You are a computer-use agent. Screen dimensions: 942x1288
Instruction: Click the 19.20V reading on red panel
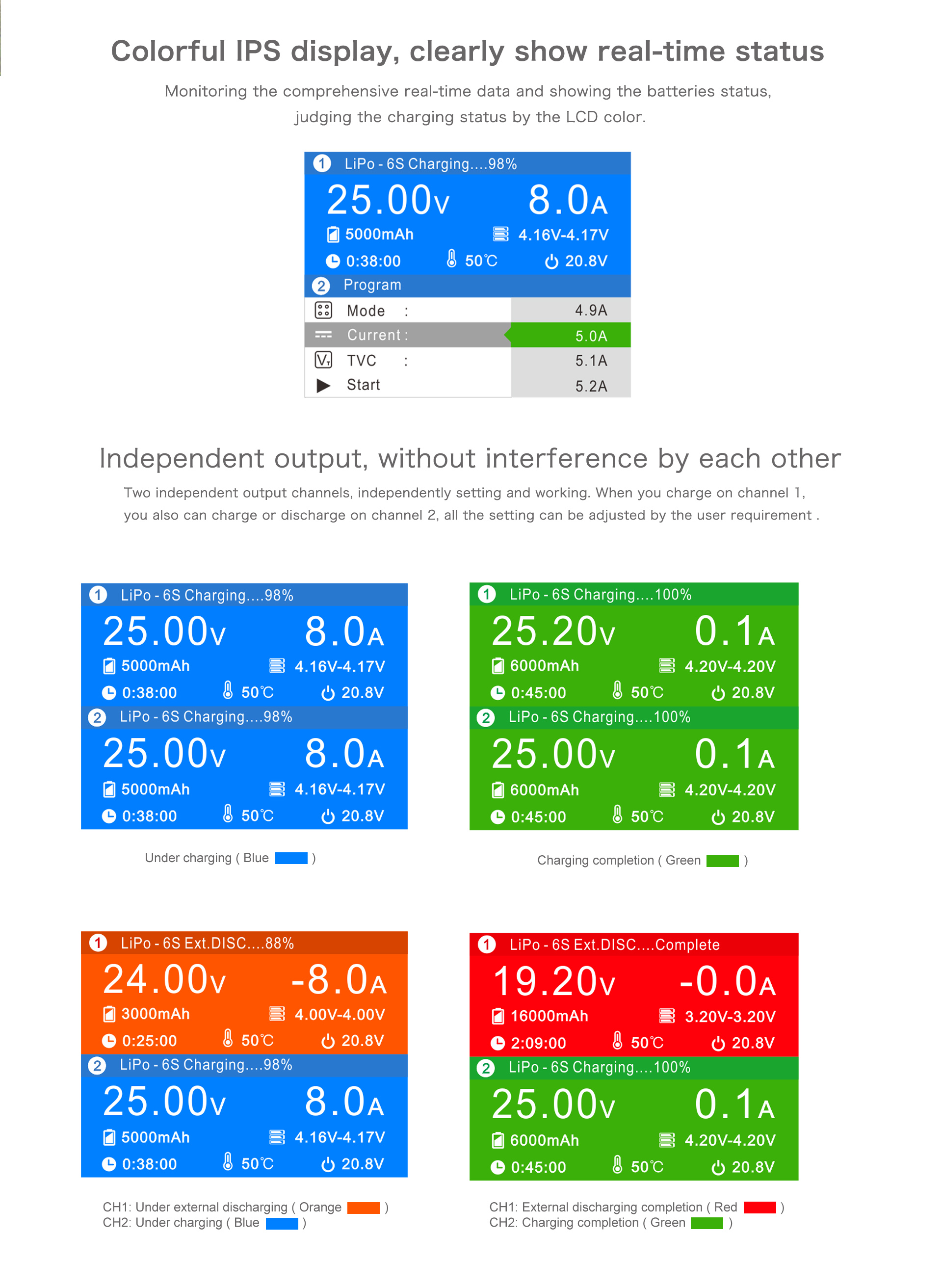(x=553, y=981)
